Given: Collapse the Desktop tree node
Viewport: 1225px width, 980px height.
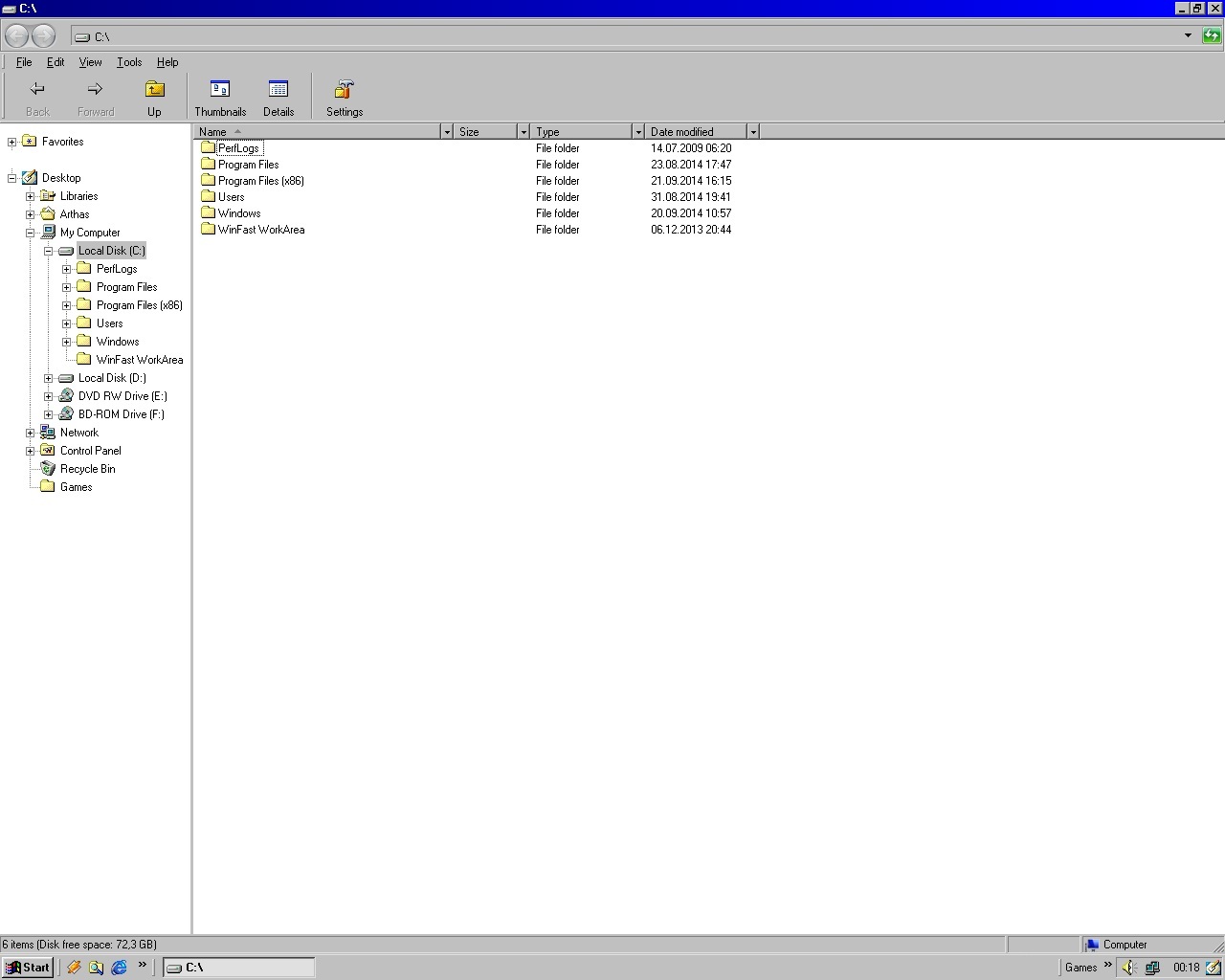Looking at the screenshot, I should coord(12,178).
